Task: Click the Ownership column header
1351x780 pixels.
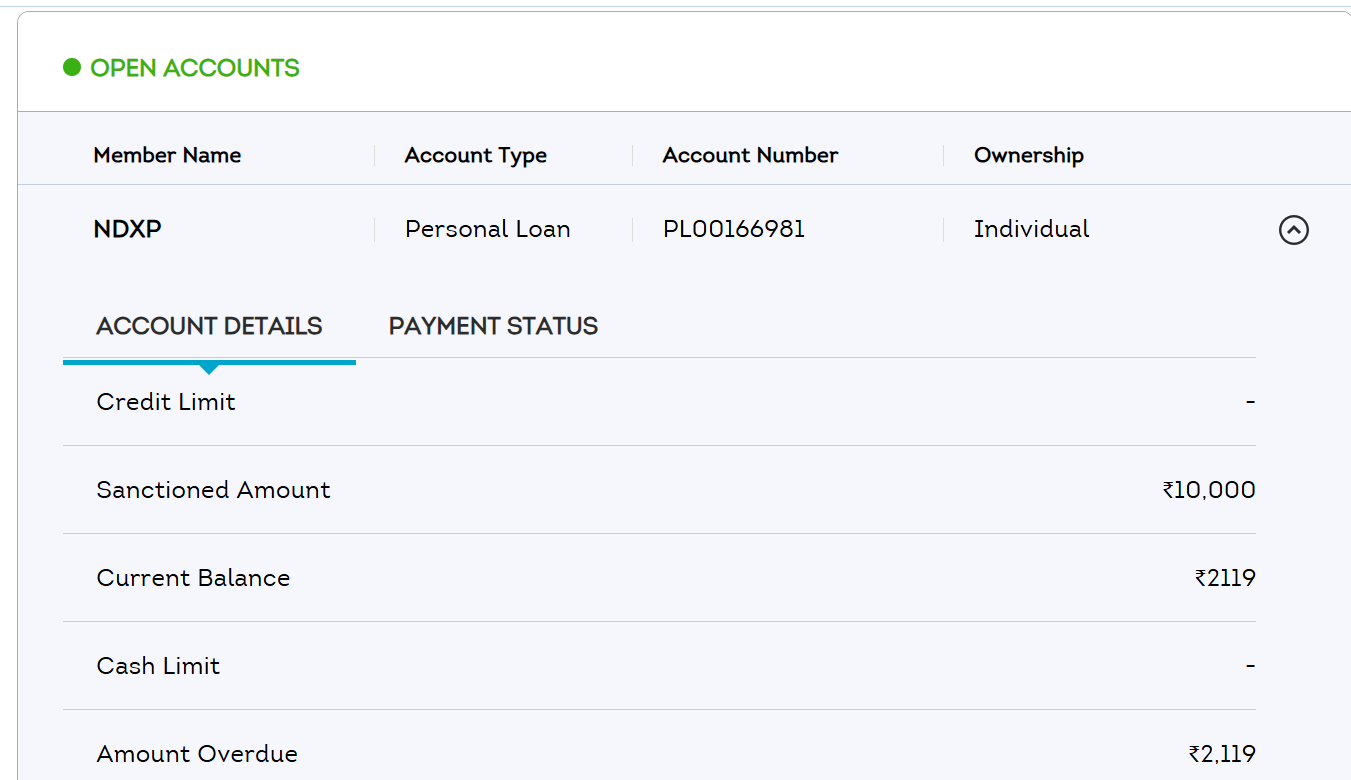Action: tap(1028, 156)
